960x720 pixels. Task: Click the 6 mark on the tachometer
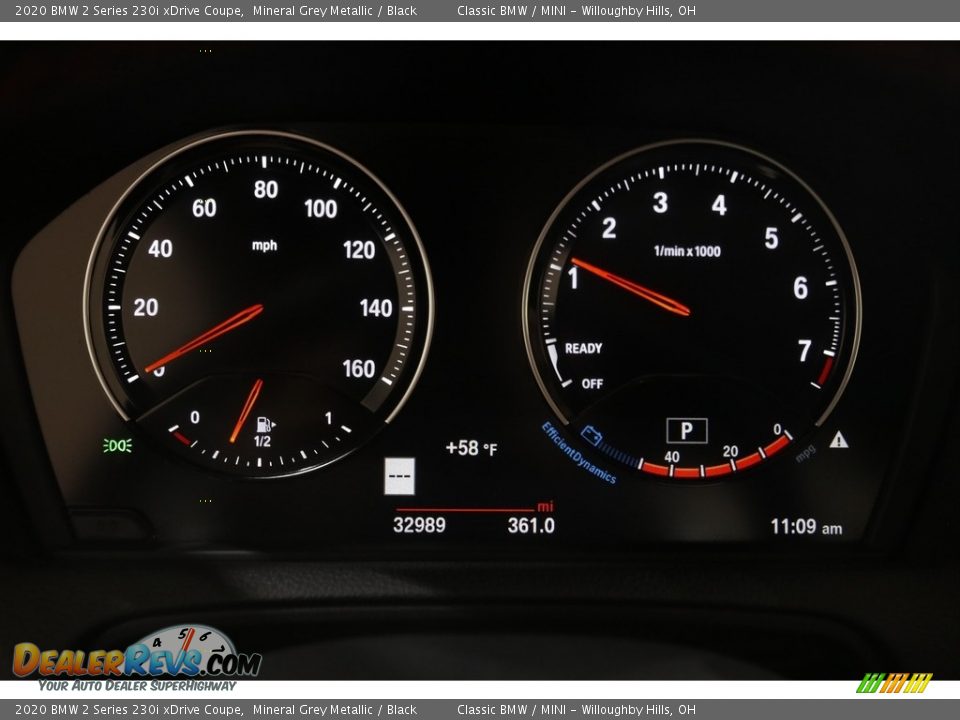coord(800,288)
